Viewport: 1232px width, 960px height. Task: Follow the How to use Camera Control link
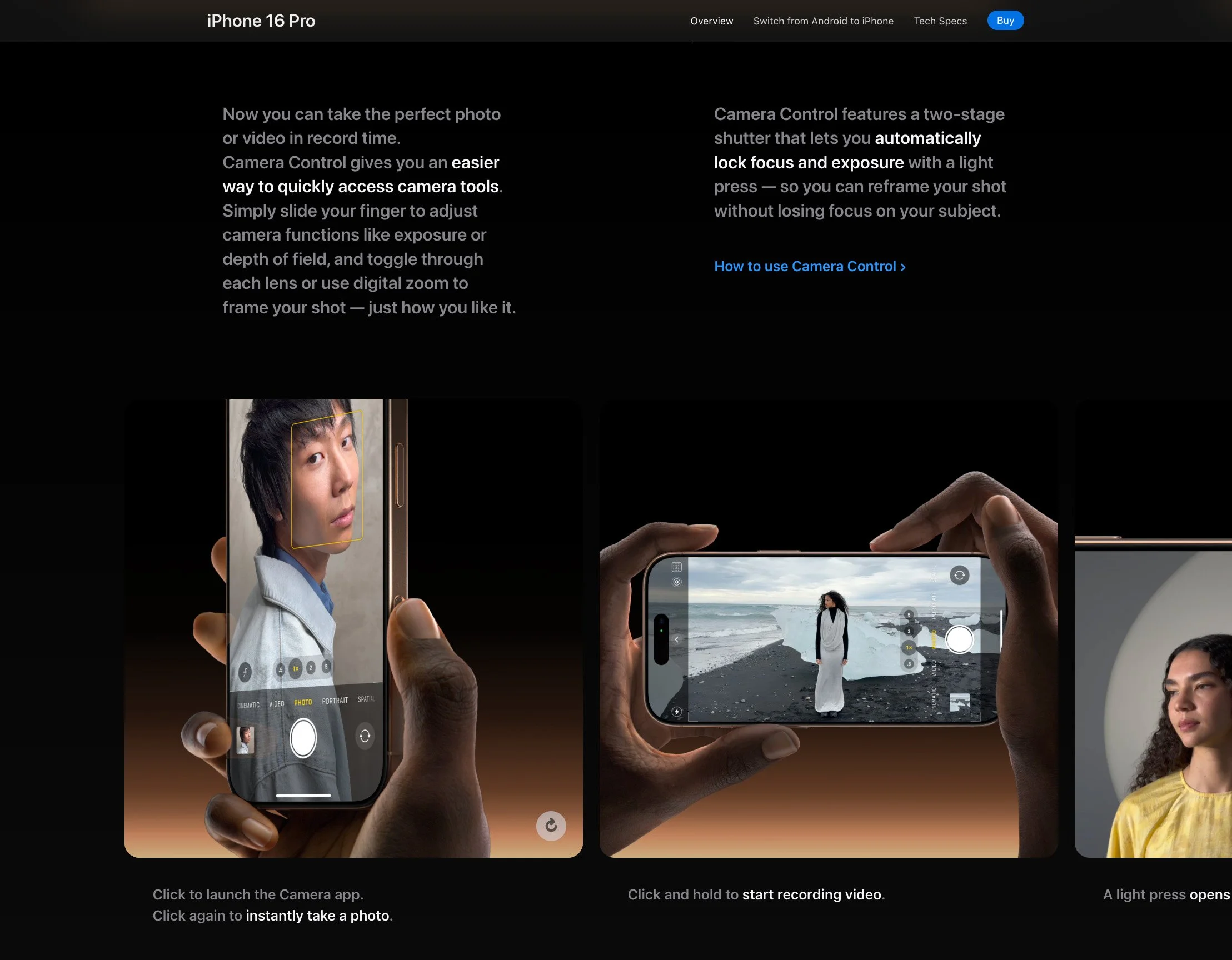810,266
